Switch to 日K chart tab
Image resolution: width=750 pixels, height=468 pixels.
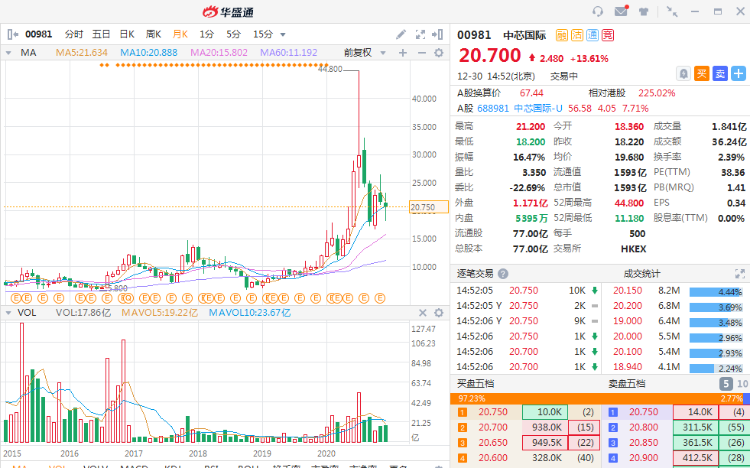point(127,34)
